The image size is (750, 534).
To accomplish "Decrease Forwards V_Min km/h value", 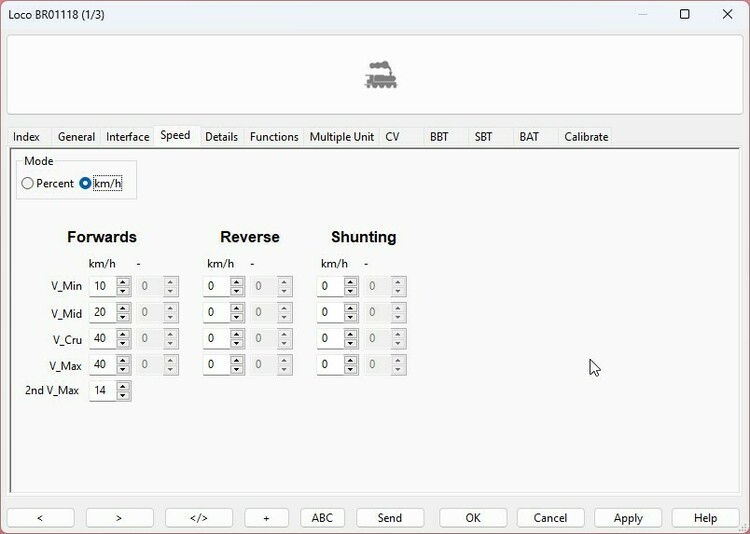I will 123,290.
